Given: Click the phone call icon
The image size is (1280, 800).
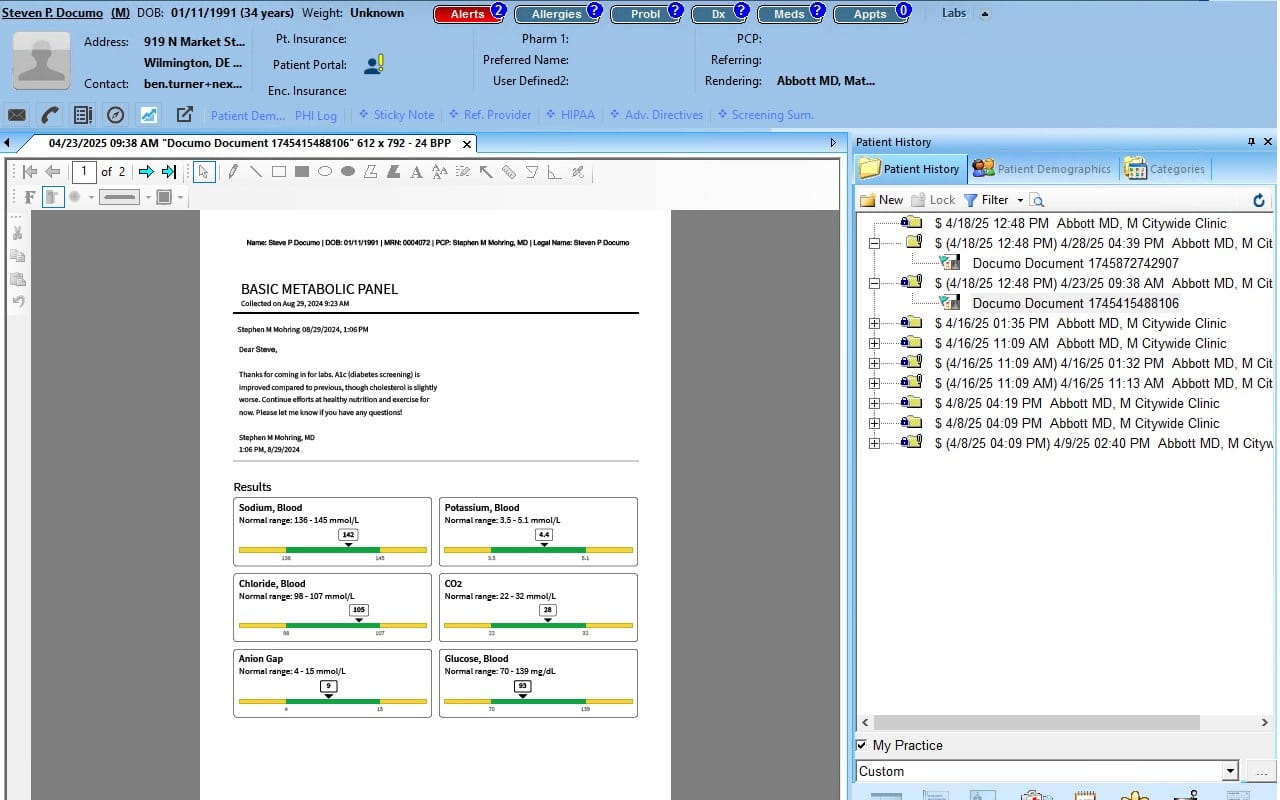Looking at the screenshot, I should coord(49,115).
